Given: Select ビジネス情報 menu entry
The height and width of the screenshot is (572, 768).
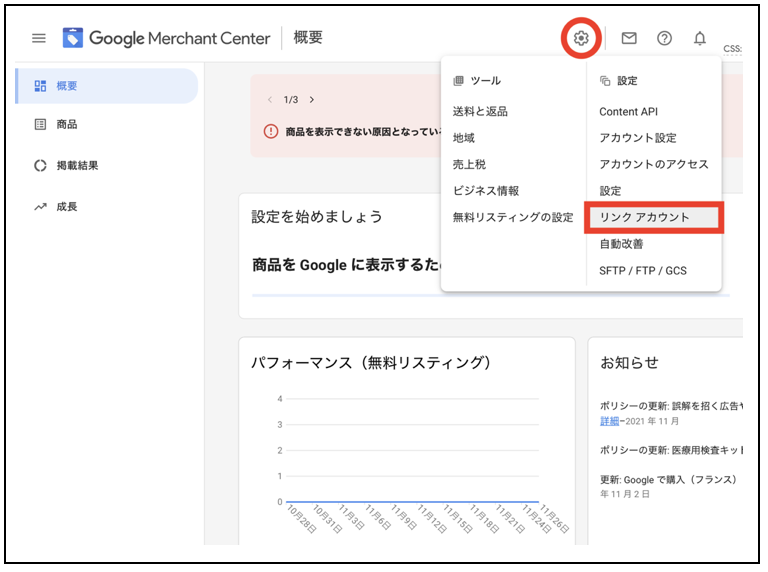Looking at the screenshot, I should (x=485, y=190).
